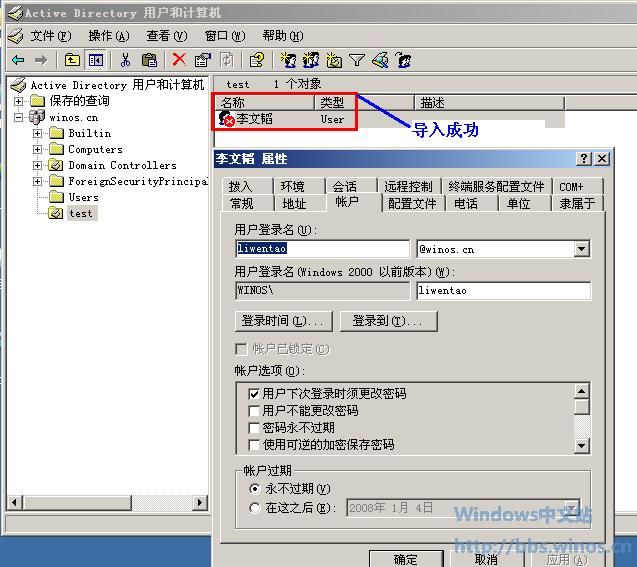
Task: Check 密码永不过期 option
Action: pyautogui.click(x=254, y=428)
